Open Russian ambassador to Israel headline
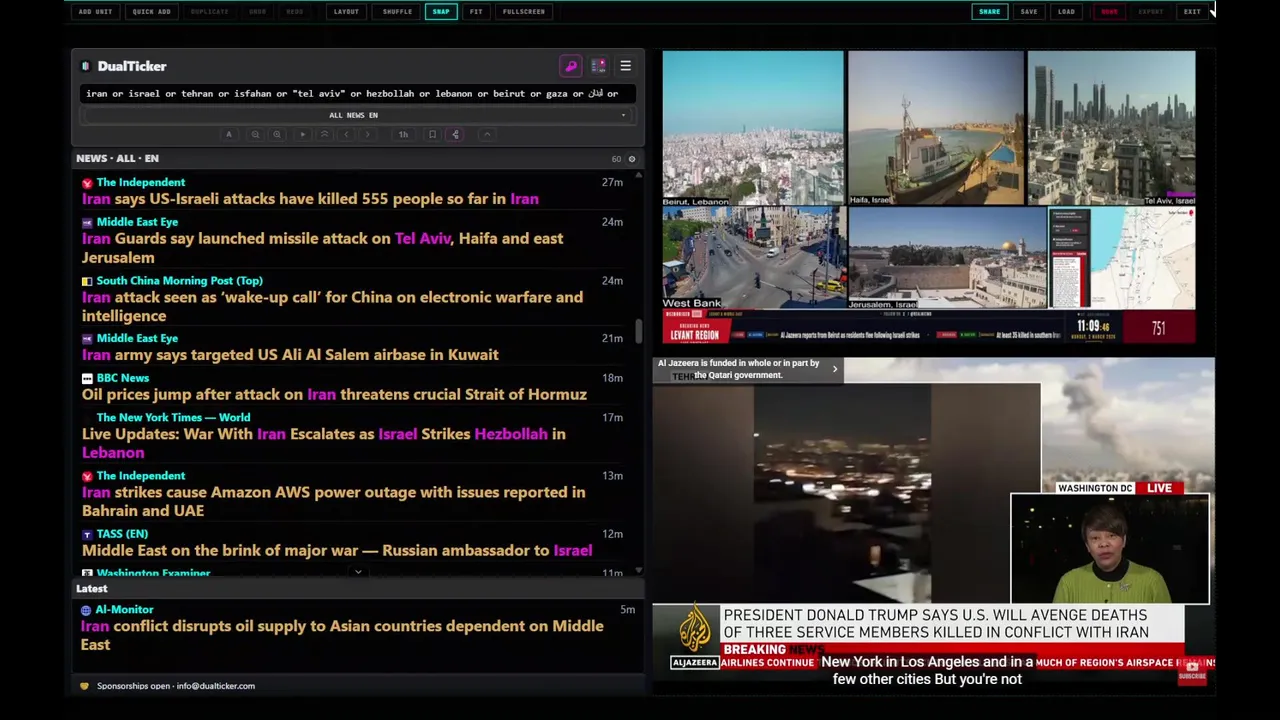This screenshot has height=720, width=1280. point(337,551)
